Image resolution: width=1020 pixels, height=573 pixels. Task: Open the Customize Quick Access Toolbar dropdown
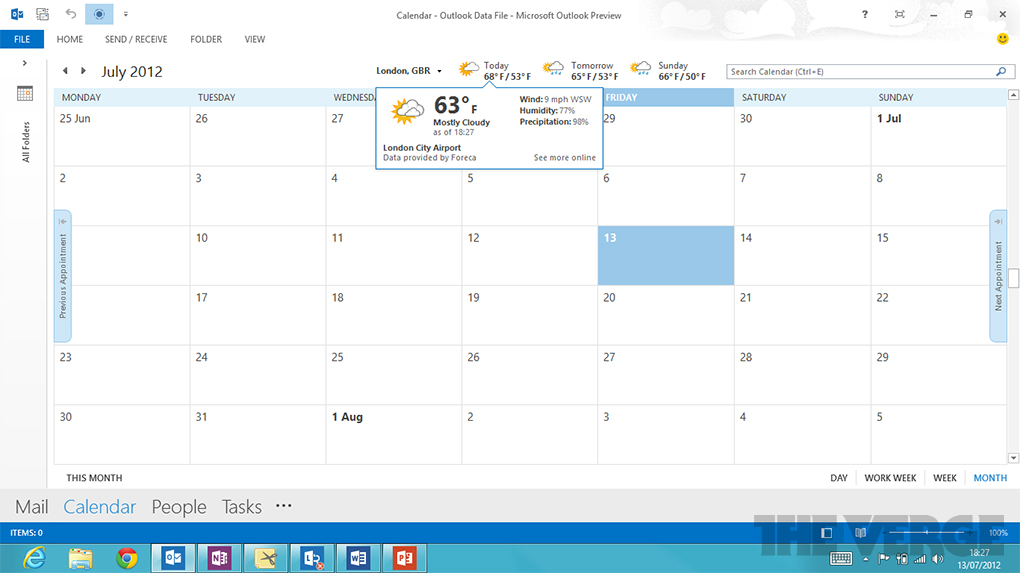pyautogui.click(x=126, y=14)
